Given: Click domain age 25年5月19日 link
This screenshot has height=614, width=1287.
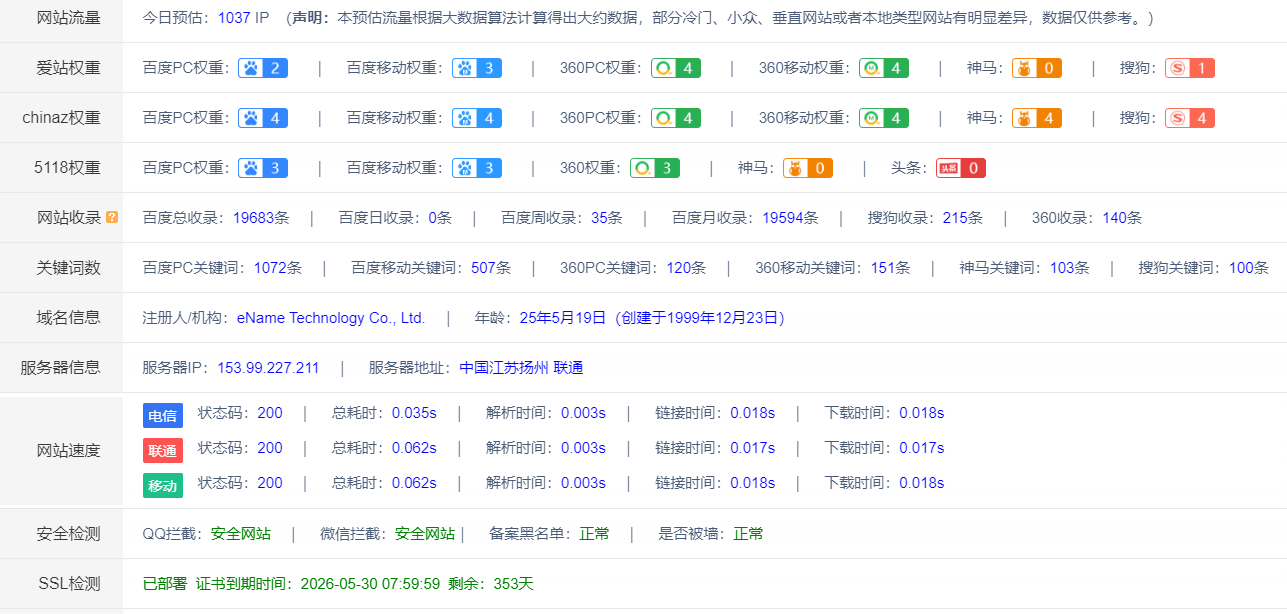Looking at the screenshot, I should point(563,318).
